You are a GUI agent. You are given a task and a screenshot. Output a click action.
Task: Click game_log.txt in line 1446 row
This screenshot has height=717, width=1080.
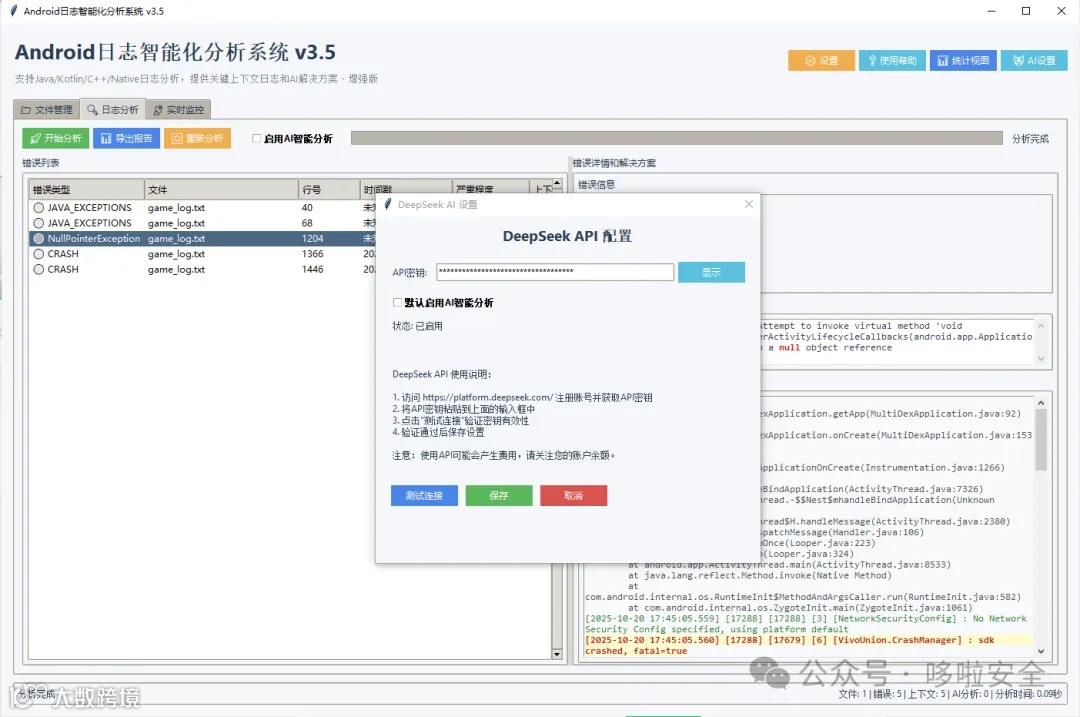tap(176, 269)
